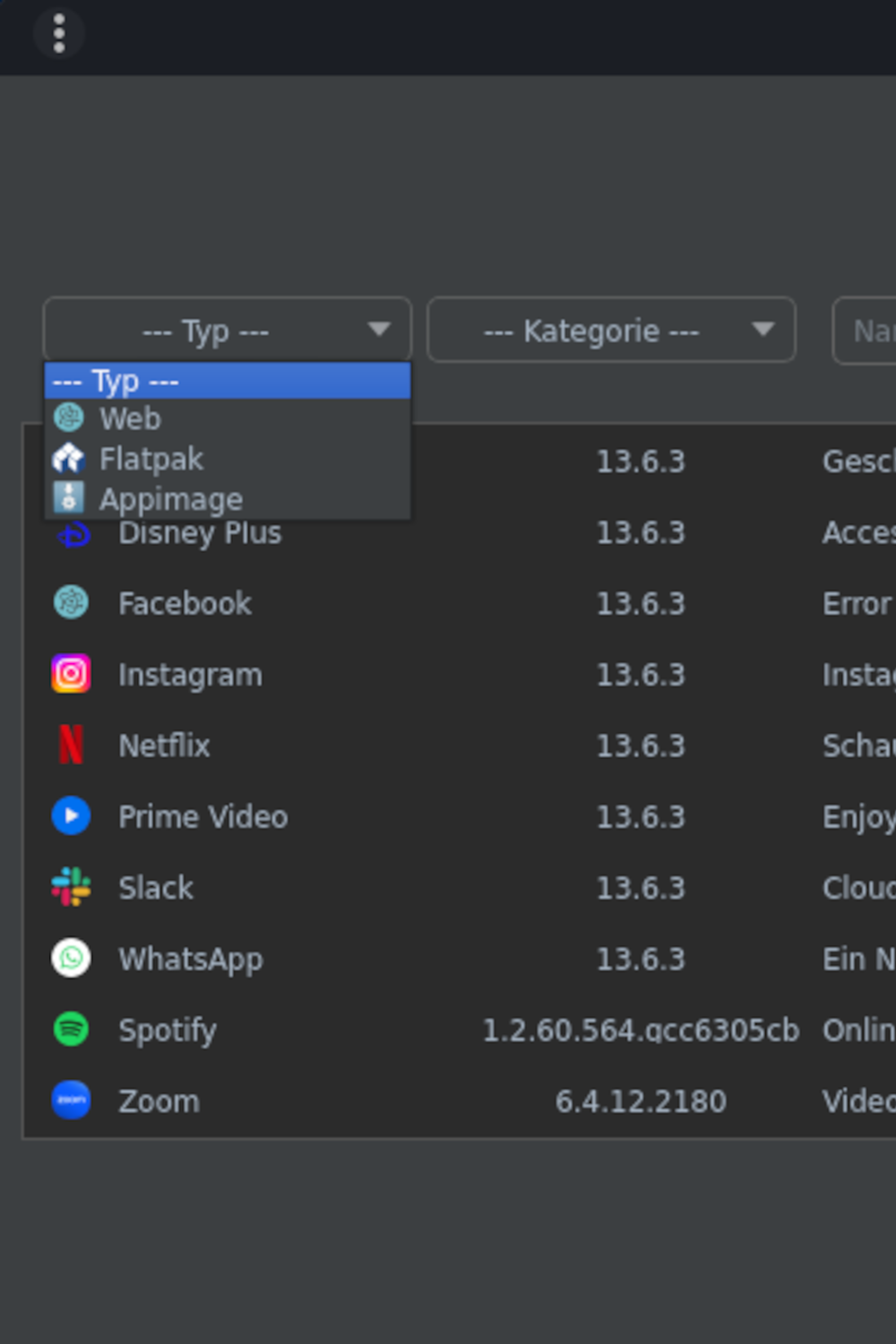Click the Instagram app icon

point(71,674)
